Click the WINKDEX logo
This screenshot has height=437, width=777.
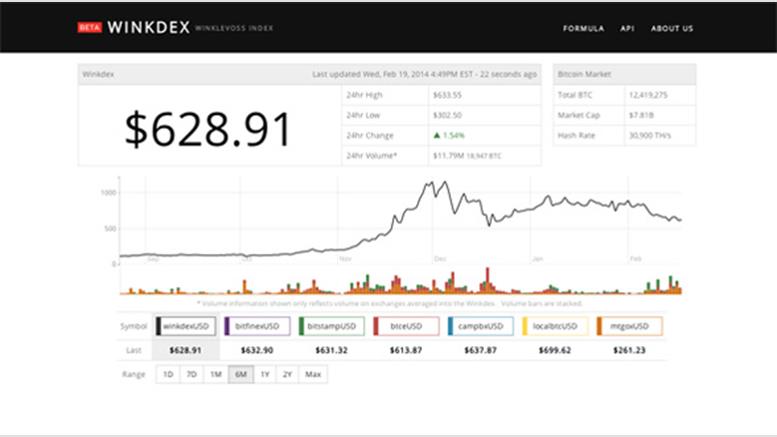pos(148,27)
